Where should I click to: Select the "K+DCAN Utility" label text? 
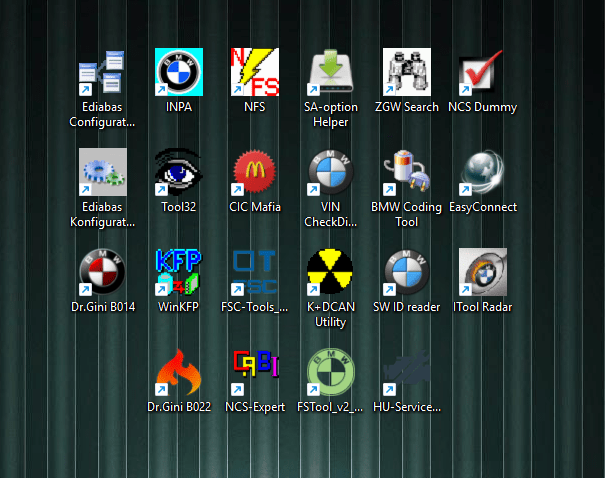(331, 314)
